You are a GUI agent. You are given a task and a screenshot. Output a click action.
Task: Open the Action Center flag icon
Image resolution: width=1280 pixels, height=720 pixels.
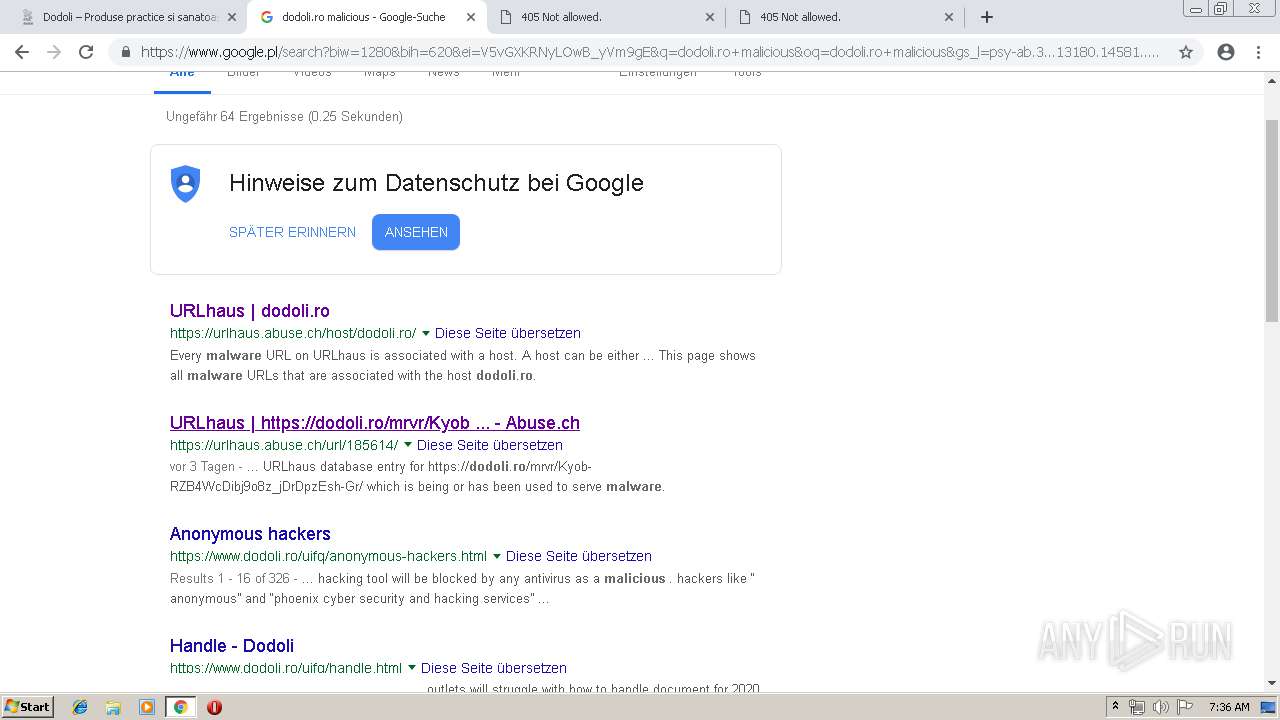(1185, 707)
